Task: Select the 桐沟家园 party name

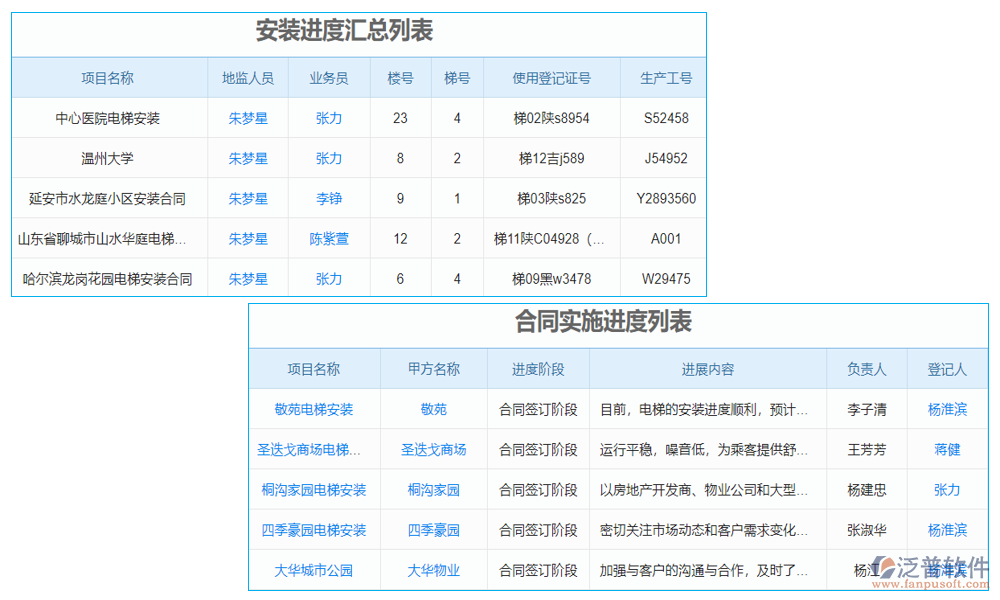Action: (x=433, y=489)
